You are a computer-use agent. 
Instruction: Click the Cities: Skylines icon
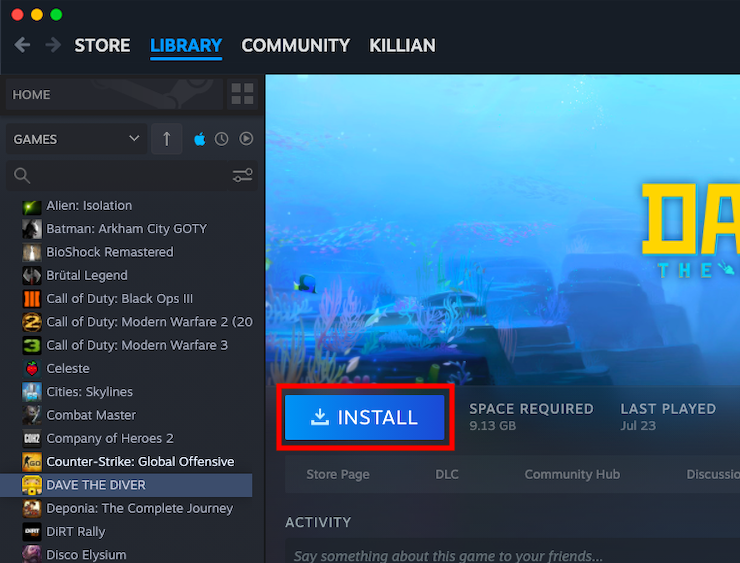coord(32,392)
